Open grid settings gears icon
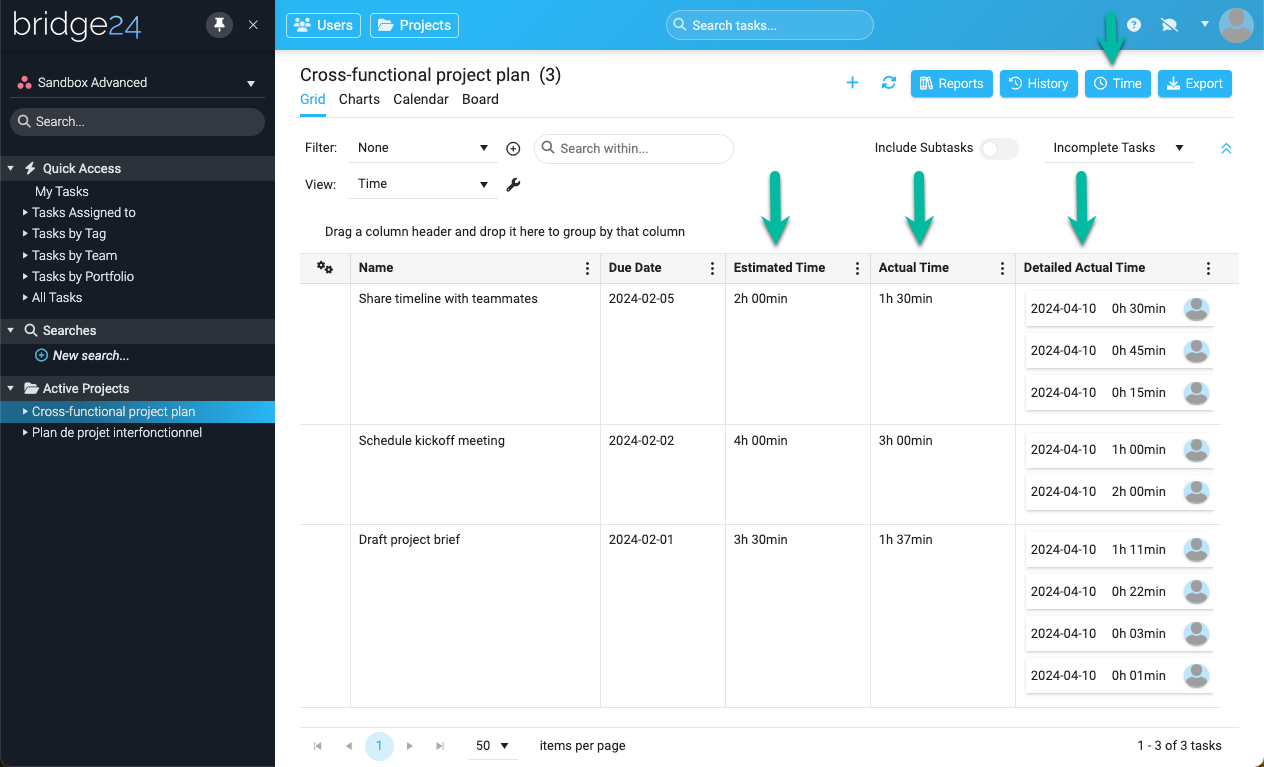The width and height of the screenshot is (1264, 767). click(x=325, y=267)
